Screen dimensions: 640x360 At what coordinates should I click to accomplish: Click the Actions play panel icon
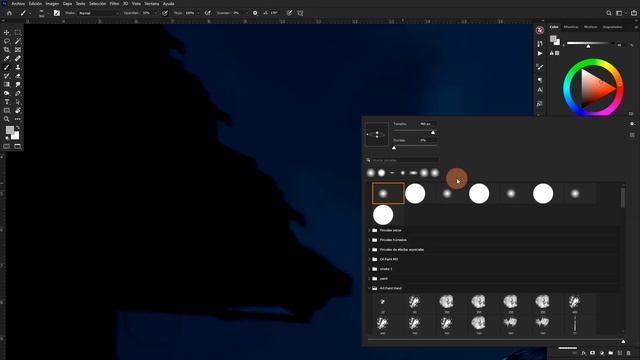coord(540,53)
